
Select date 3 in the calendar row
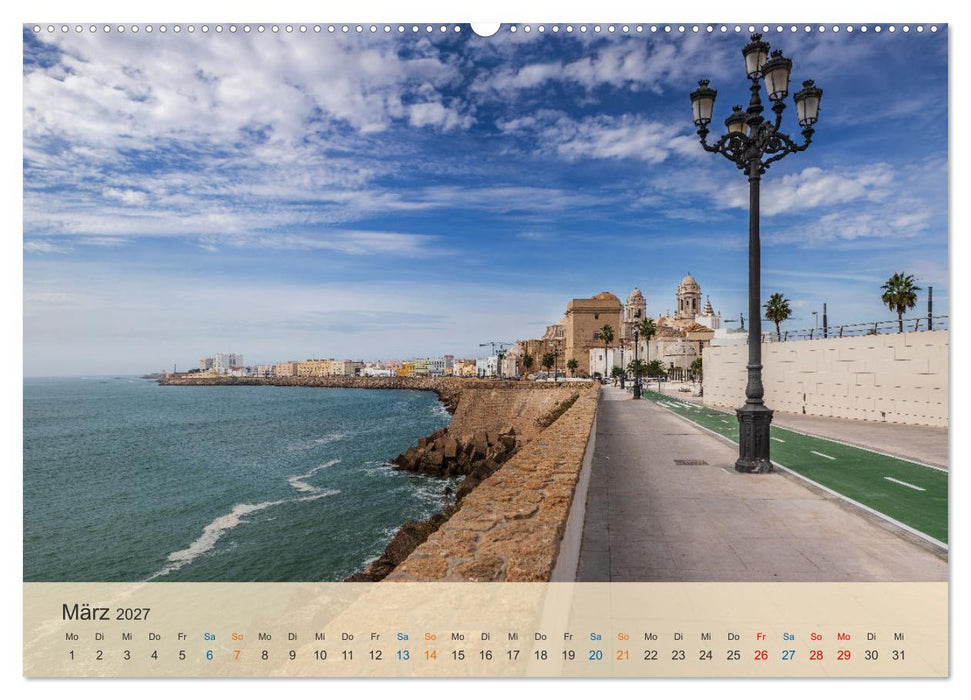click(x=127, y=655)
